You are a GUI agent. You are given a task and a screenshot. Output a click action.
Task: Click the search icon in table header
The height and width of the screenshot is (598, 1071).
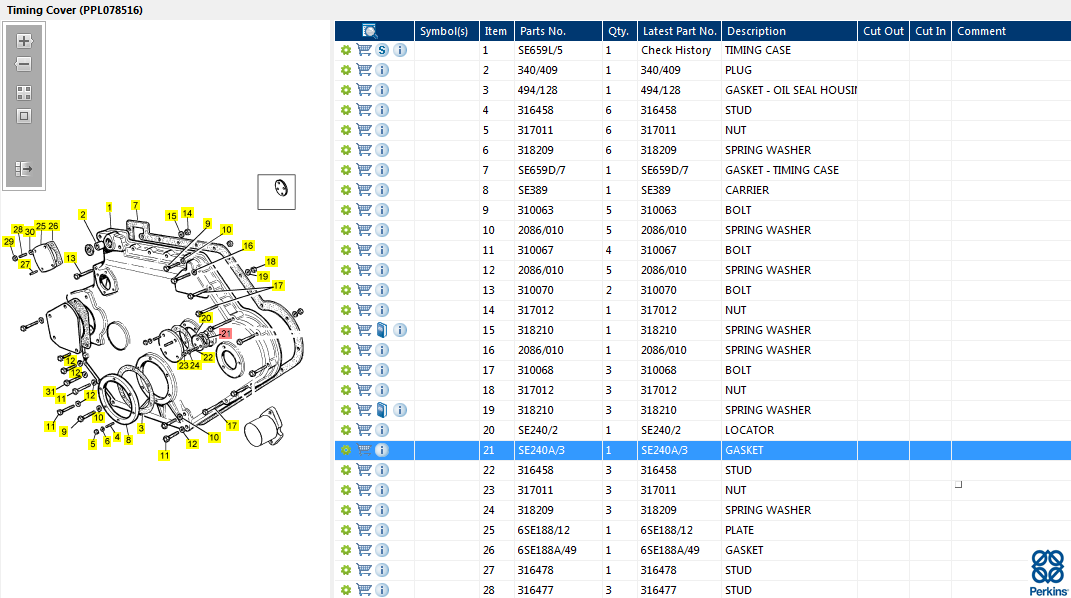point(369,31)
